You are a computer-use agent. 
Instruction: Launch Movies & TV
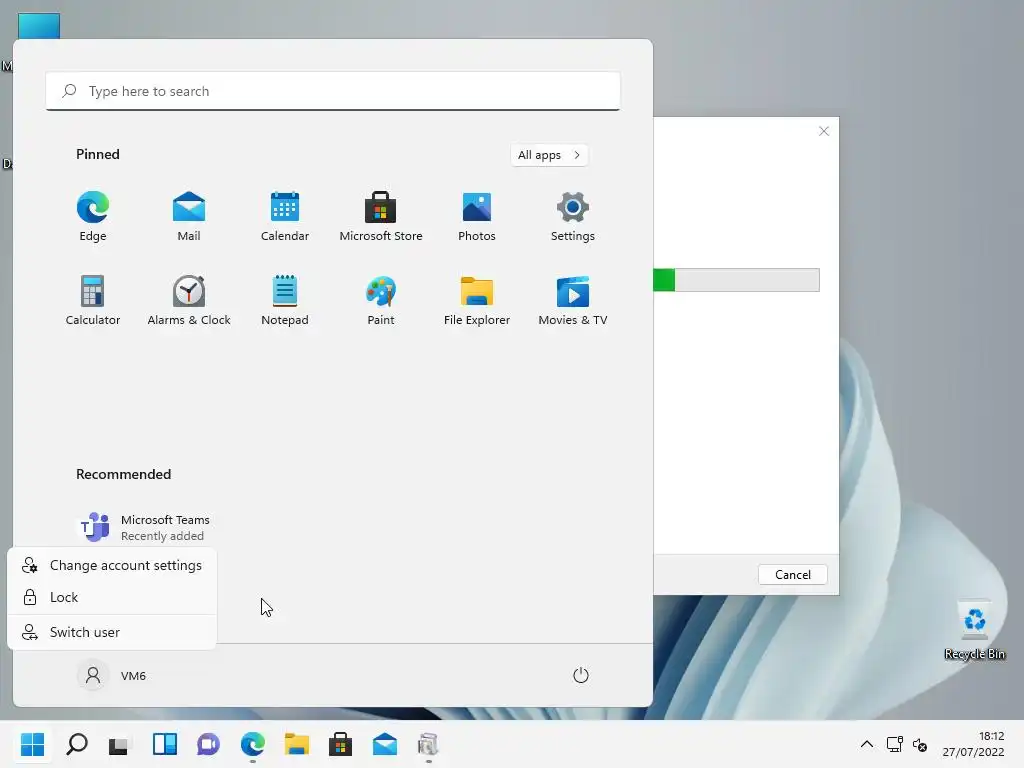pyautogui.click(x=573, y=300)
